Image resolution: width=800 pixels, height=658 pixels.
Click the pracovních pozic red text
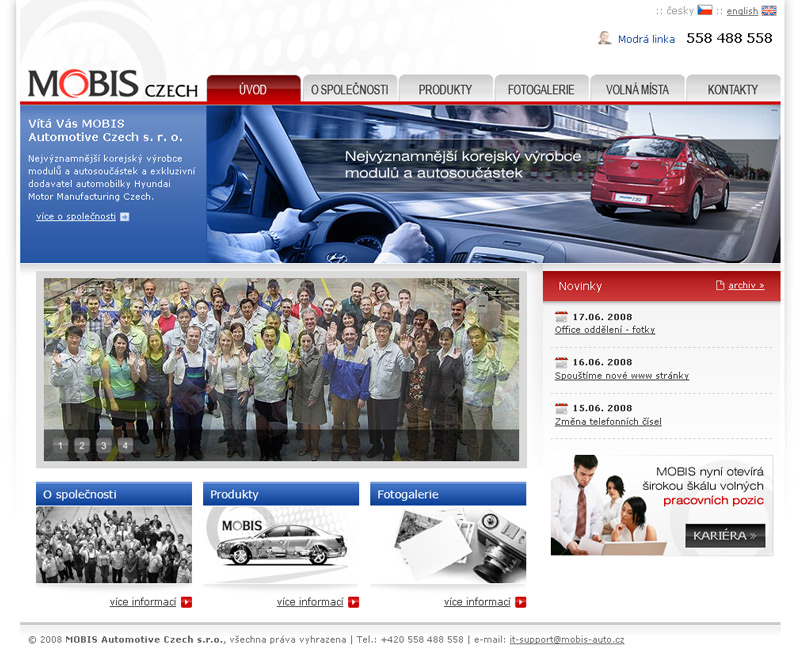[x=713, y=500]
